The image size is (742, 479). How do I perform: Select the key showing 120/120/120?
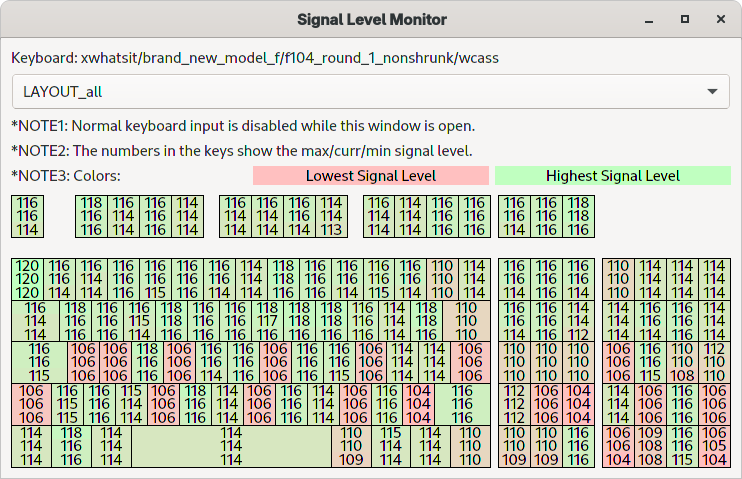[x=27, y=279]
